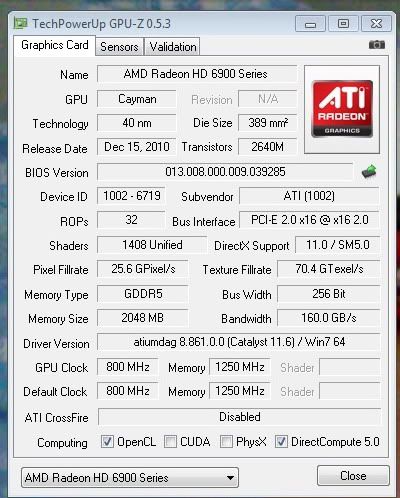Minimize the GPU-Z window
This screenshot has height=498, width=400.
310,24
